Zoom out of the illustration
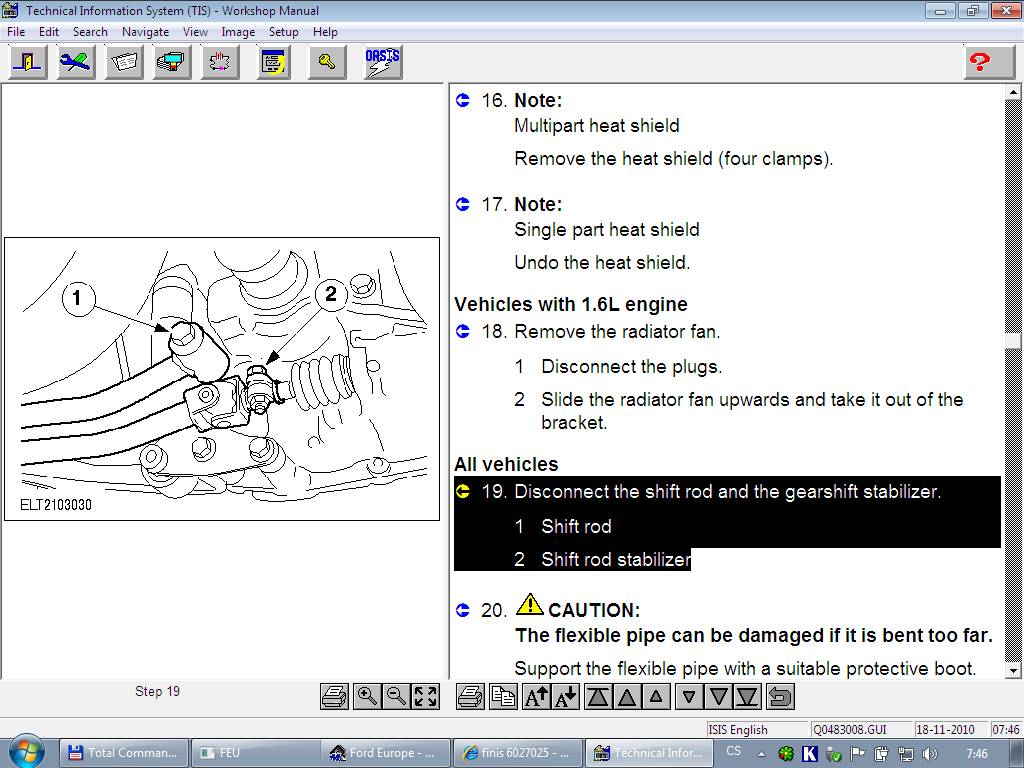The width and height of the screenshot is (1024, 768). coord(396,696)
